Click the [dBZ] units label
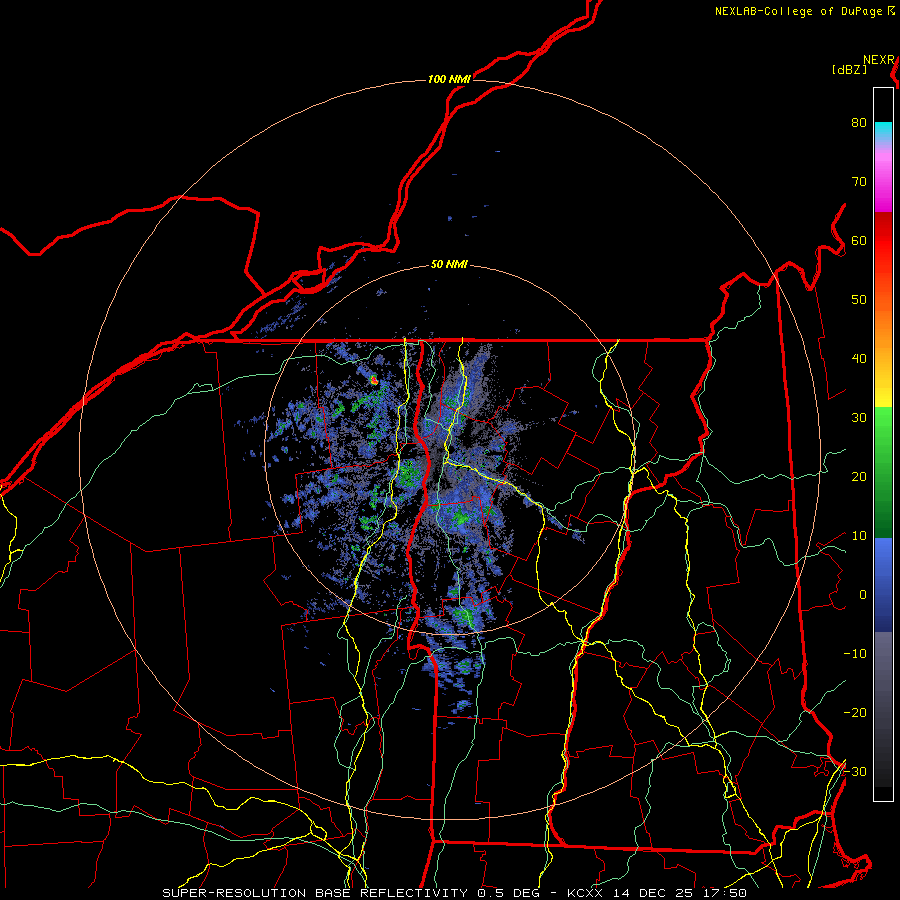This screenshot has height=900, width=900. [849, 69]
